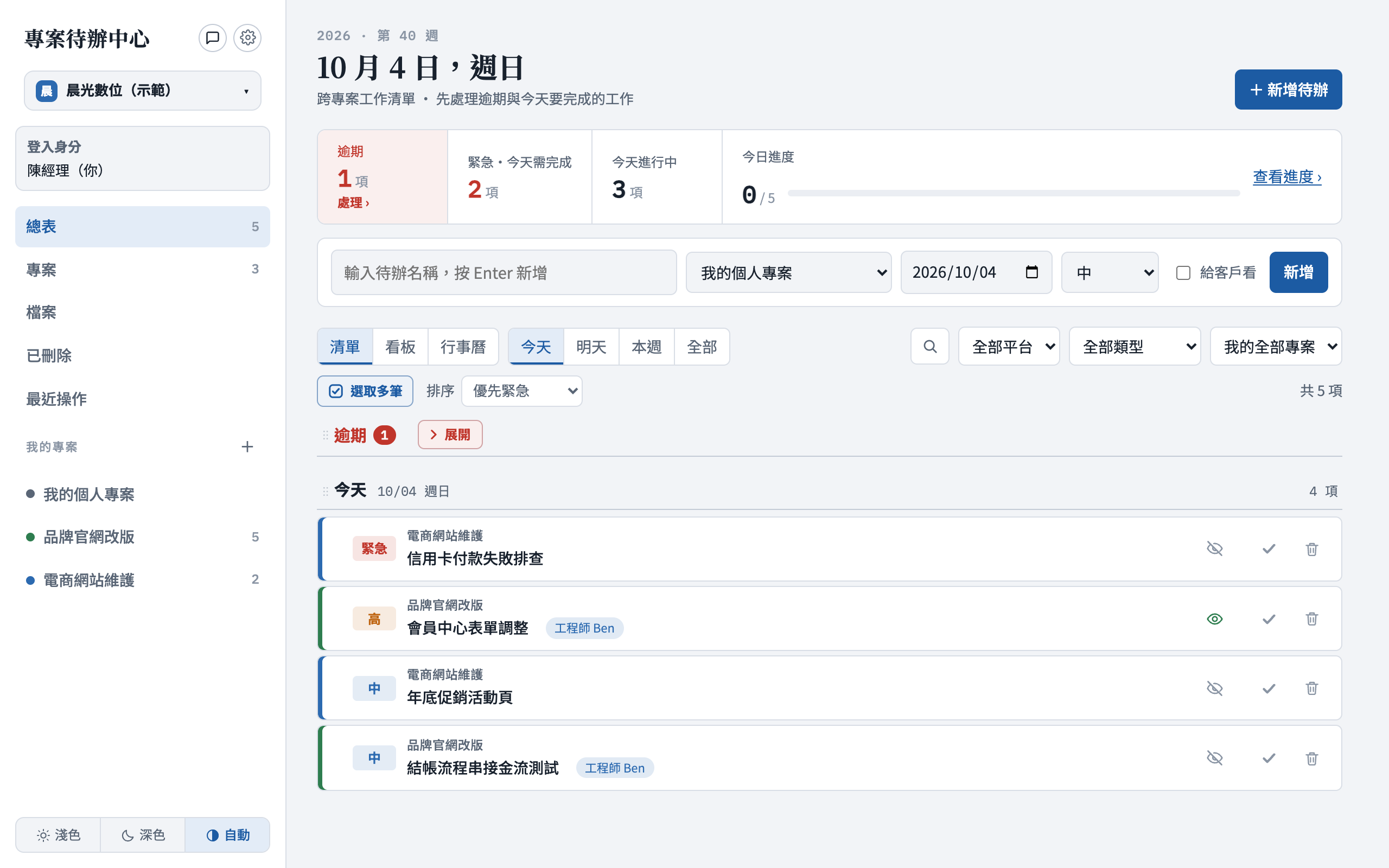Screen dimensions: 1389x868
Task: Delete the 結帳流程串接金流測試 task
Action: tap(1311, 758)
